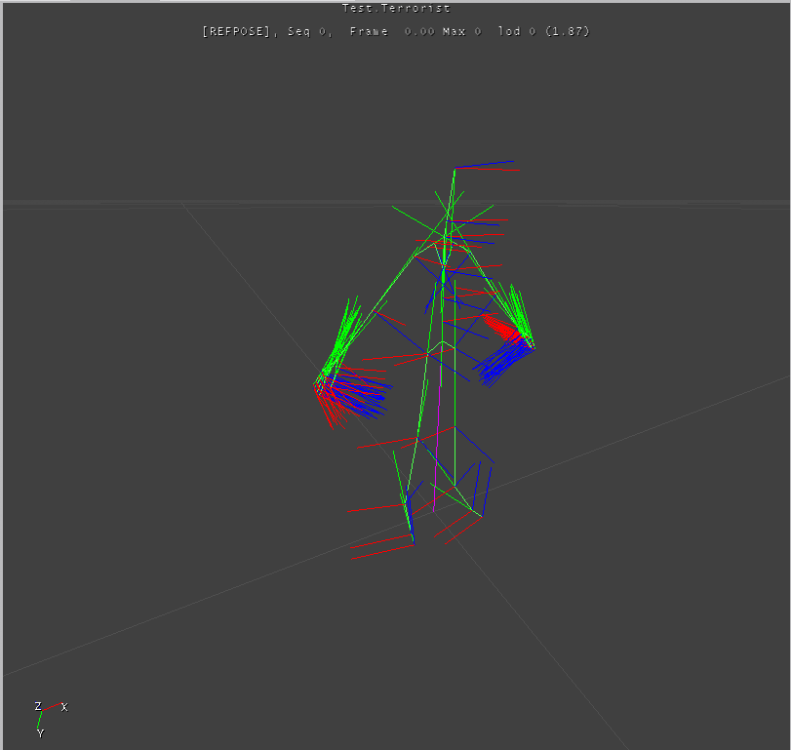This screenshot has height=750, width=791.
Task: Click the Frame 0.00 readout
Action: tap(392, 32)
